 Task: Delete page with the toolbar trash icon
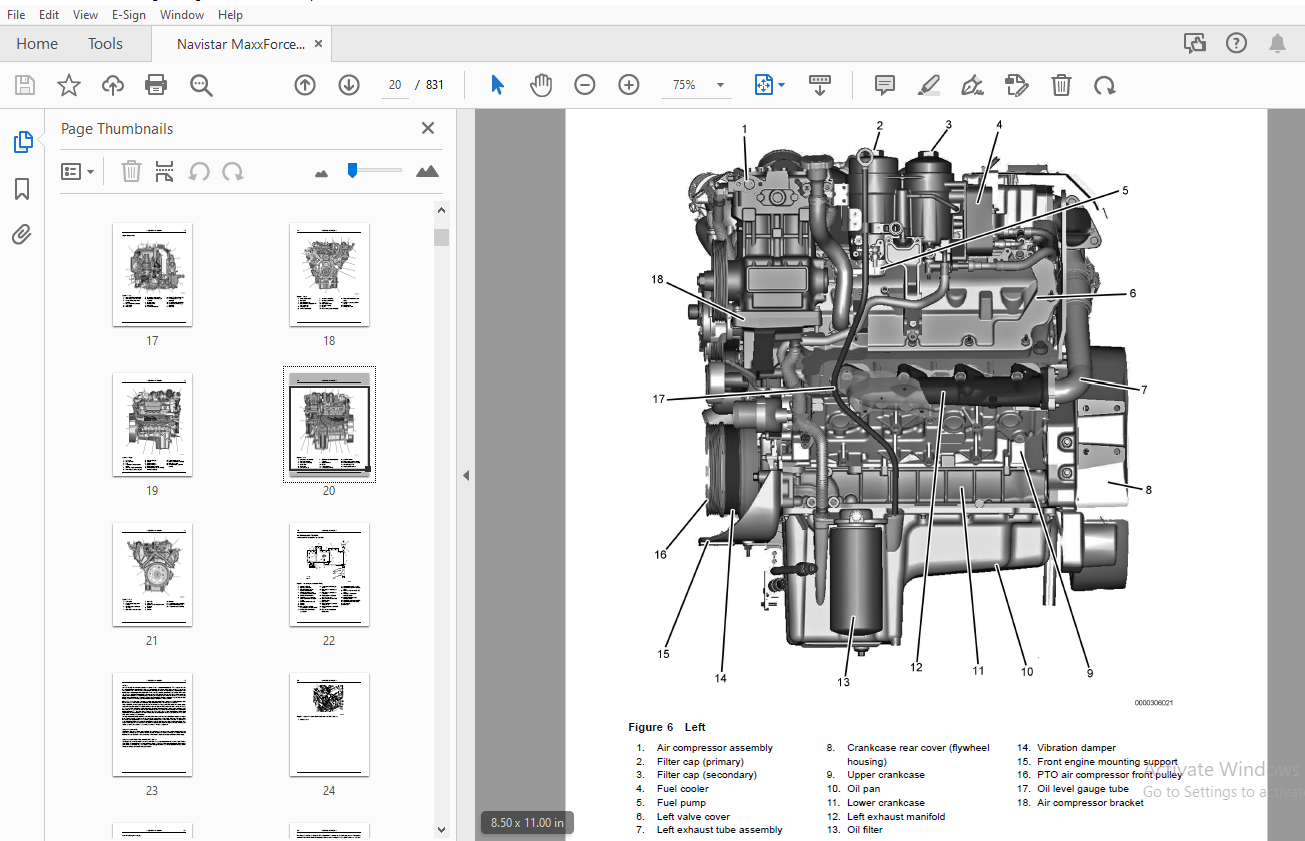(1061, 85)
